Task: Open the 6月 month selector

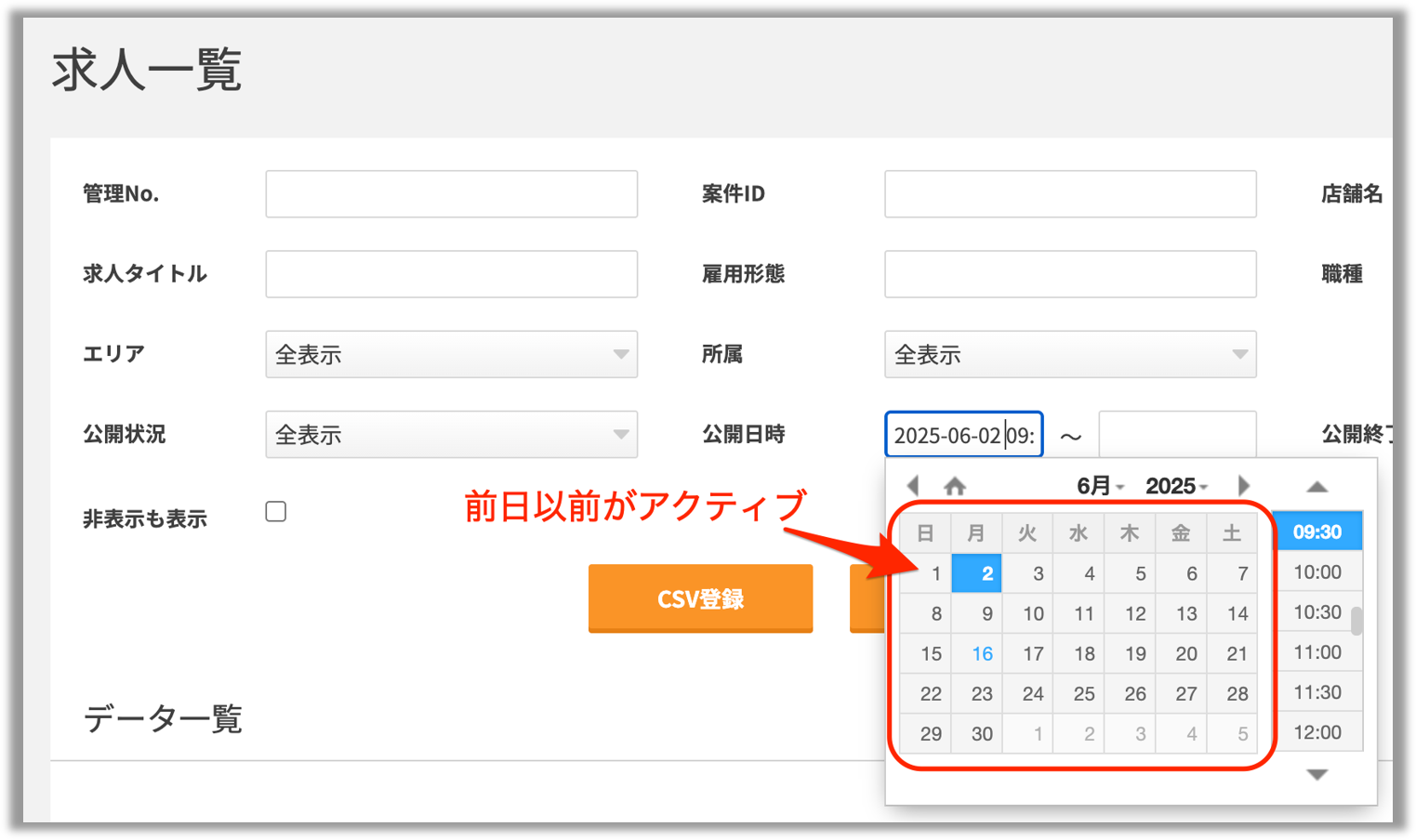Action: pyautogui.click(x=1100, y=486)
